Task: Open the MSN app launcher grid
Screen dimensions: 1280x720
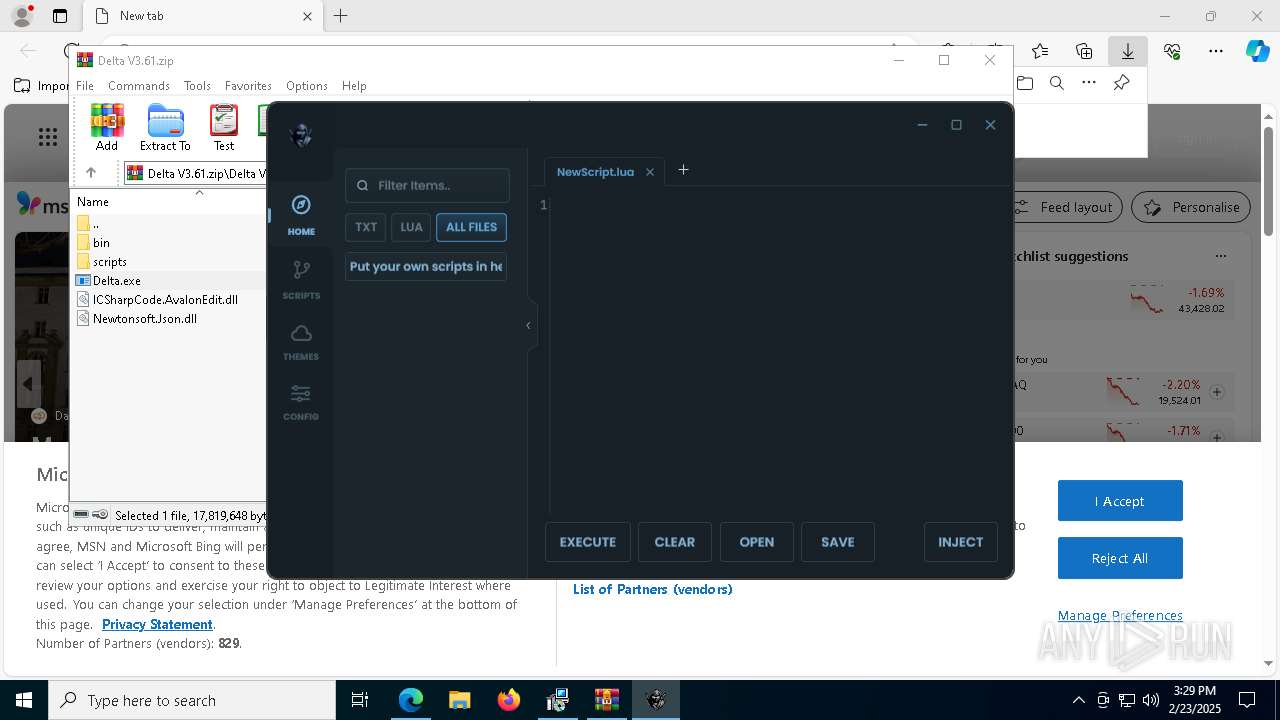Action: pos(47,137)
